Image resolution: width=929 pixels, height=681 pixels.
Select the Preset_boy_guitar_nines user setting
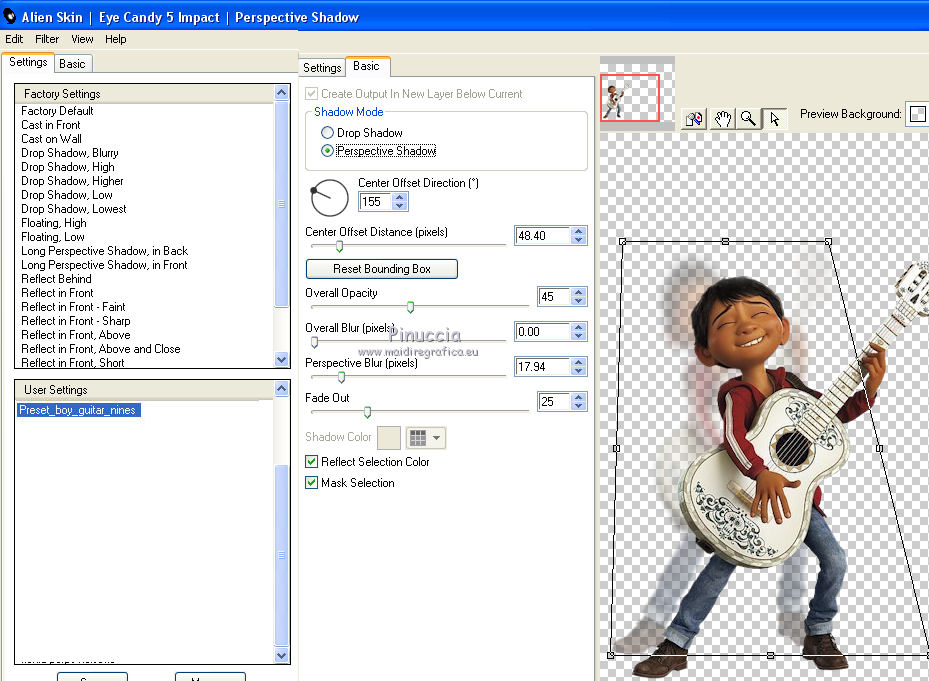(78, 410)
